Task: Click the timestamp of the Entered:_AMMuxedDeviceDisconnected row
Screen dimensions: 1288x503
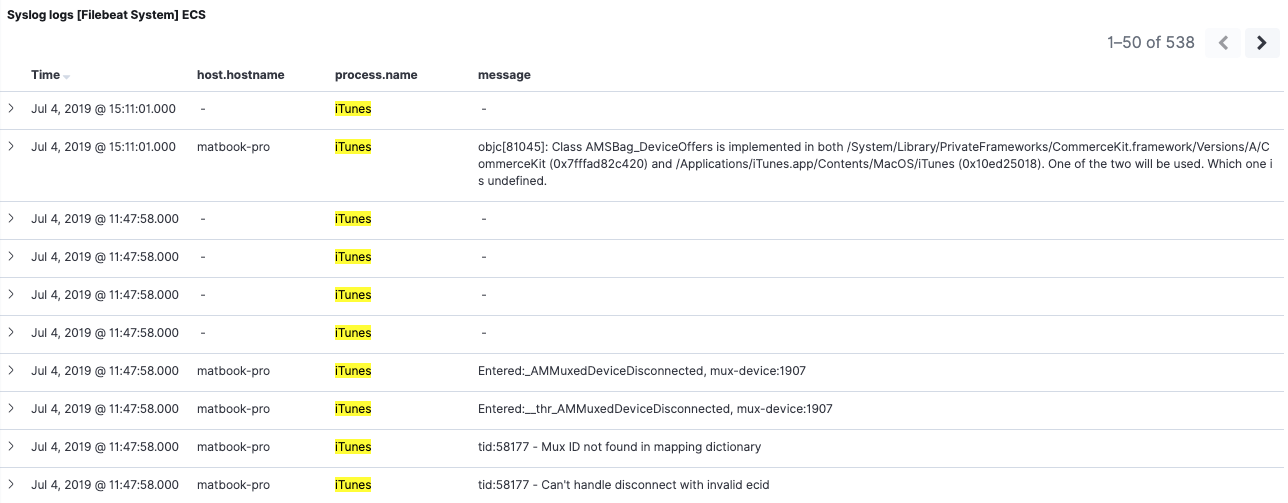Action: click(105, 371)
